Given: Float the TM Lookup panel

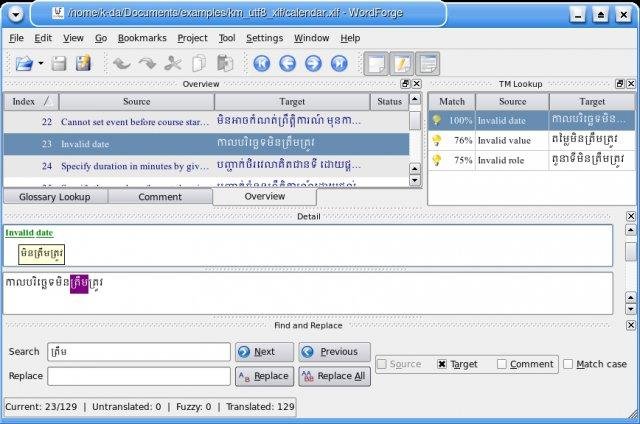Looking at the screenshot, I should 620,84.
